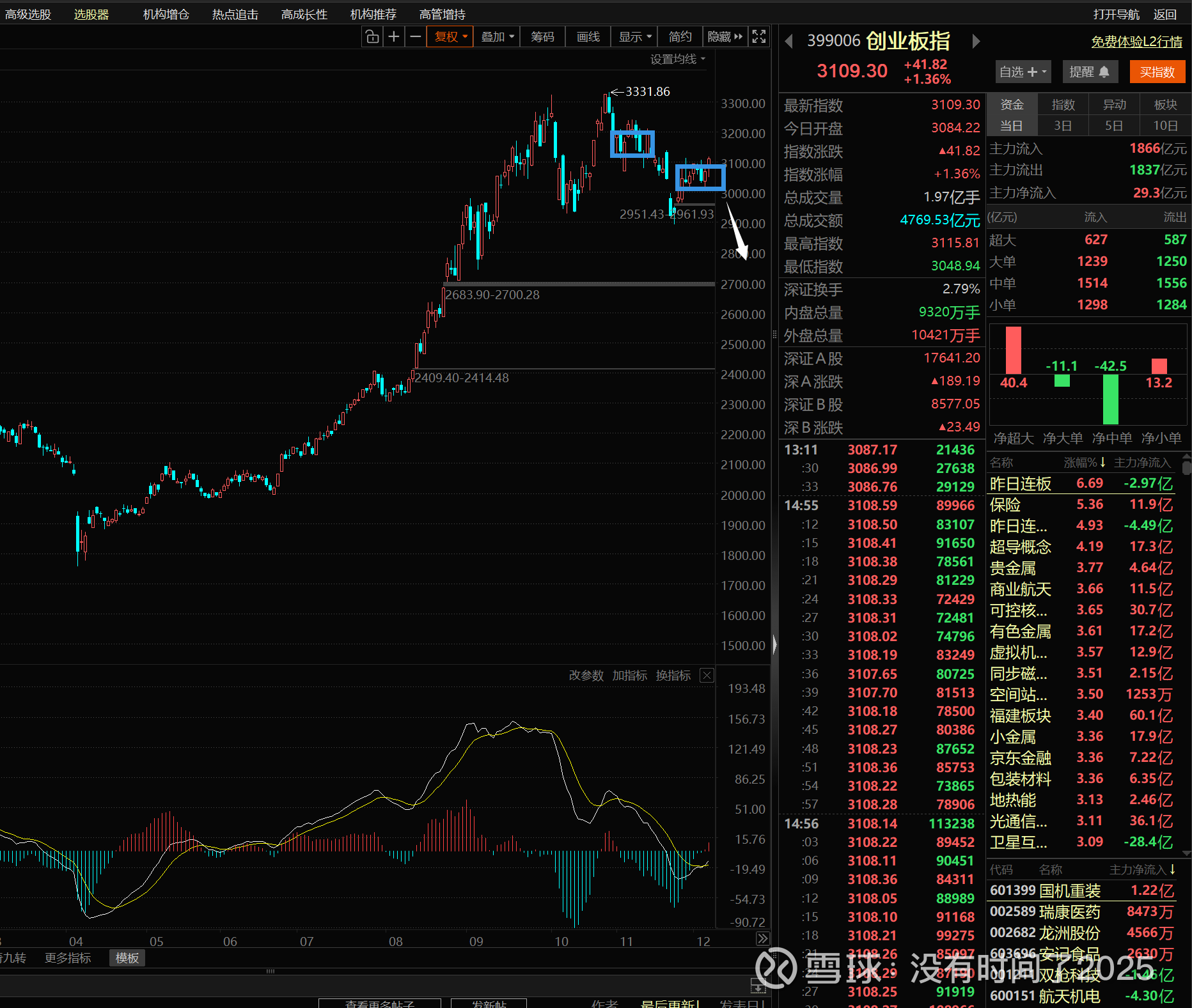Viewport: 1192px width, 1008px height.
Task: Open 机构推荐 menu
Action: click(x=373, y=14)
